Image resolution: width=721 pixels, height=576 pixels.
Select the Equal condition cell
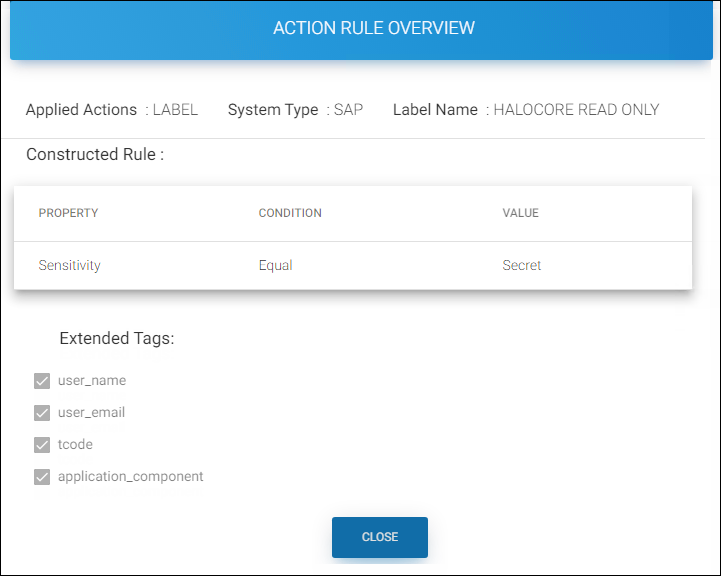click(x=275, y=265)
